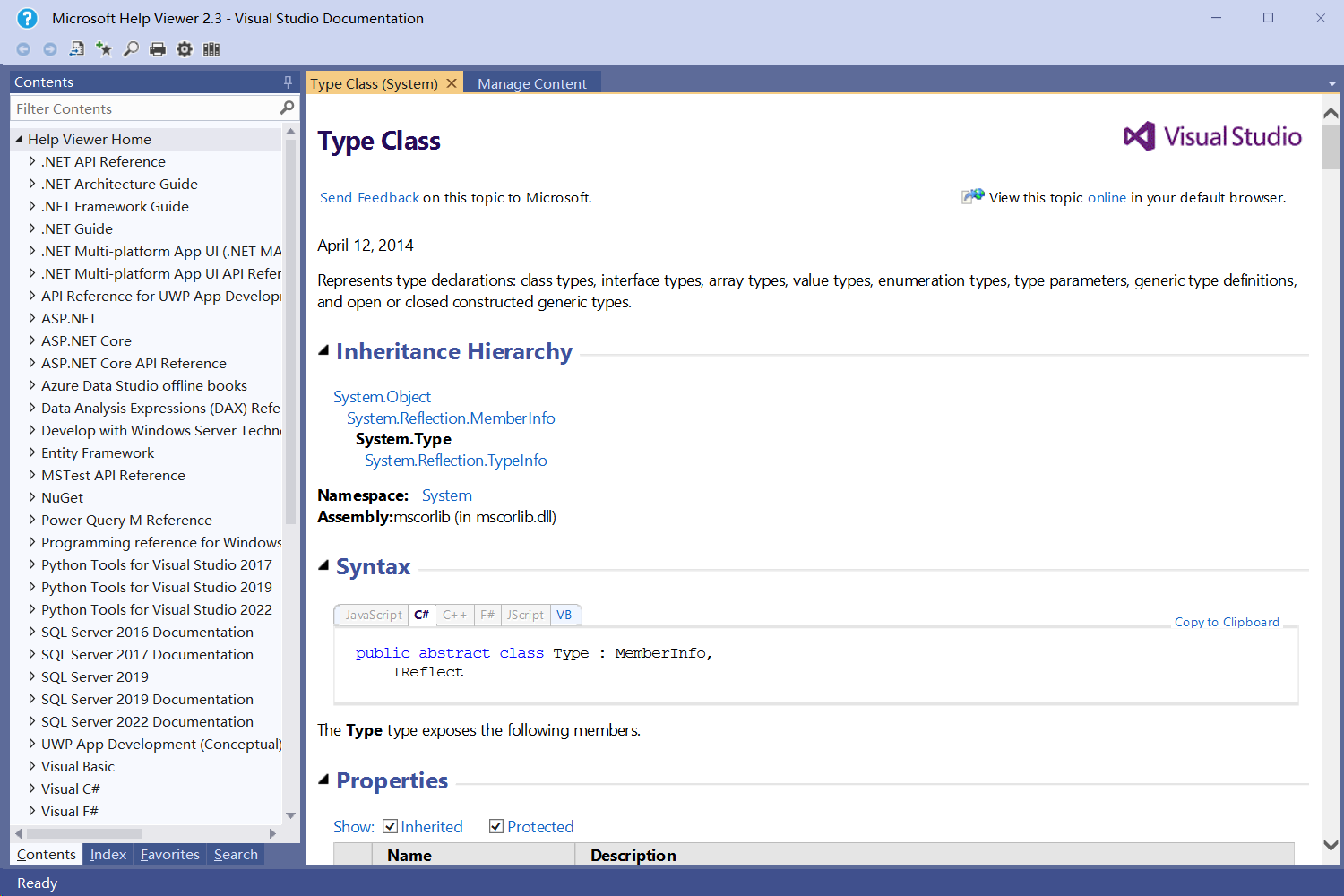Show the JavaScript syntax tab
This screenshot has height=896, width=1344.
374,615
